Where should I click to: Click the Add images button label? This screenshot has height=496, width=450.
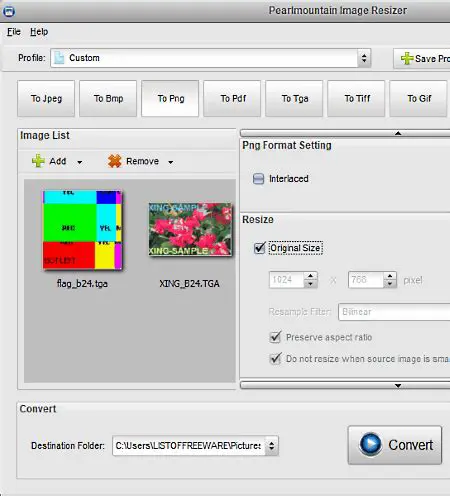tap(58, 161)
